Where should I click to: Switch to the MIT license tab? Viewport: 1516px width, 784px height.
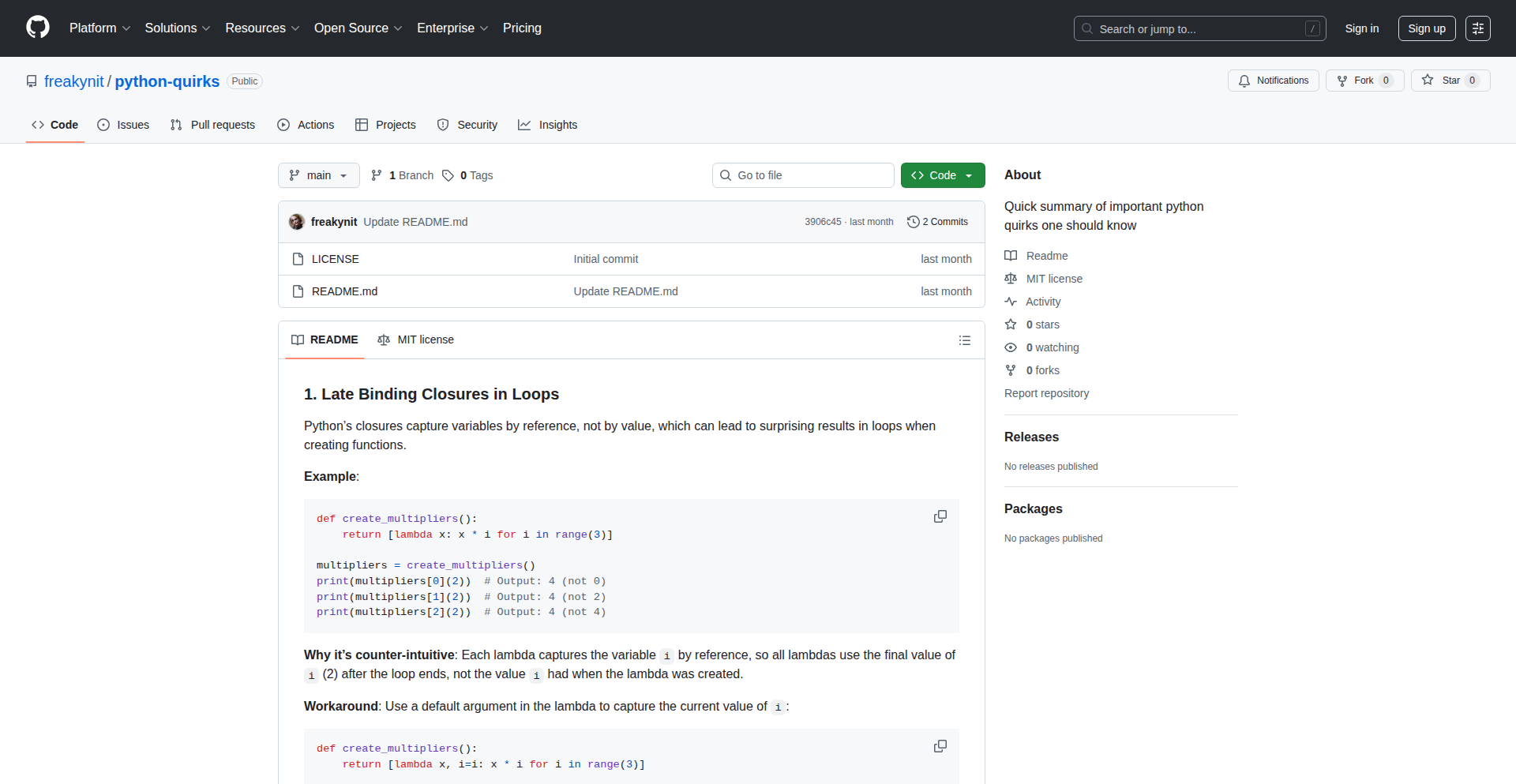point(416,339)
